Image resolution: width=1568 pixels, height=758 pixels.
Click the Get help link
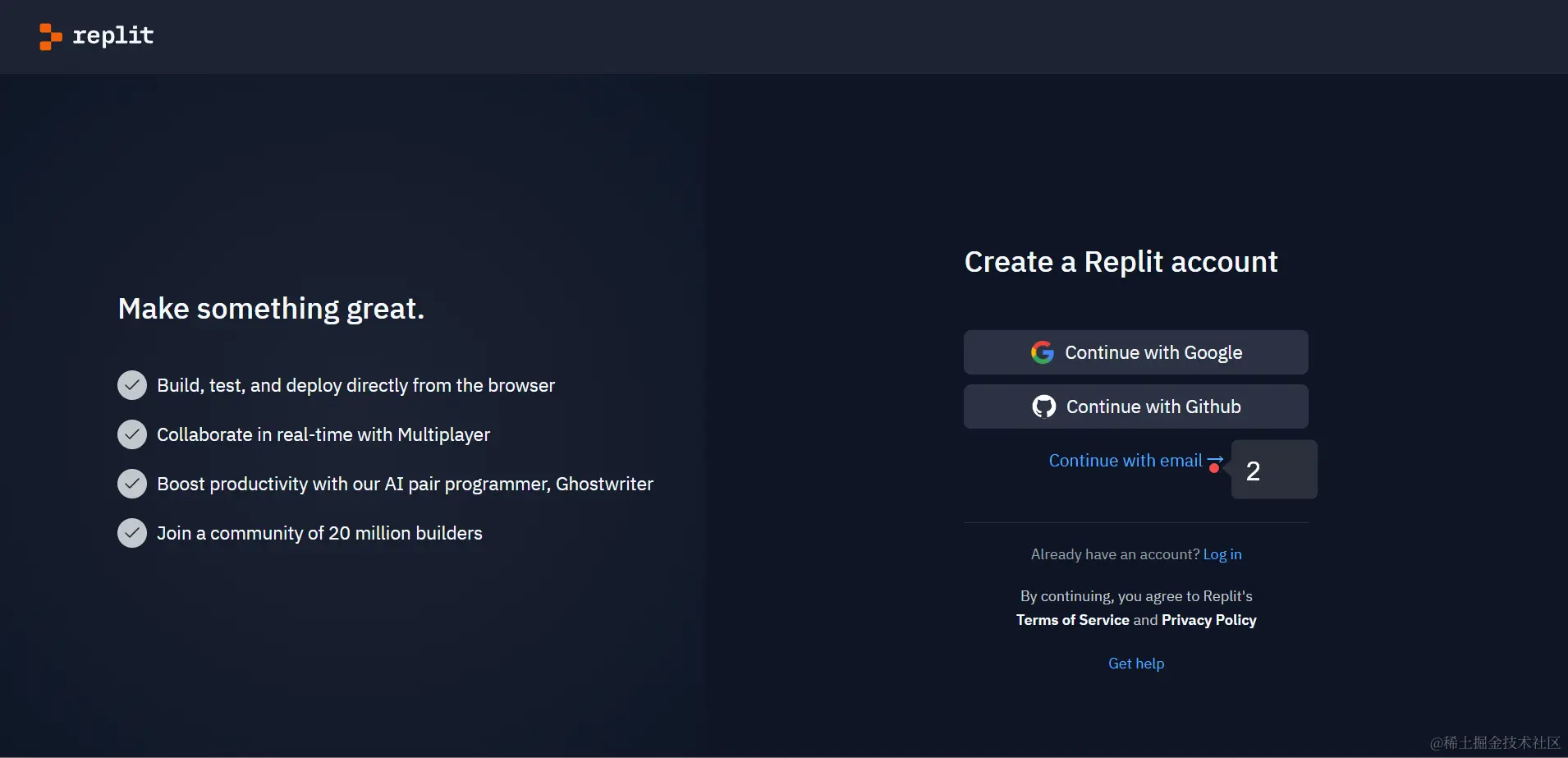pos(1136,664)
